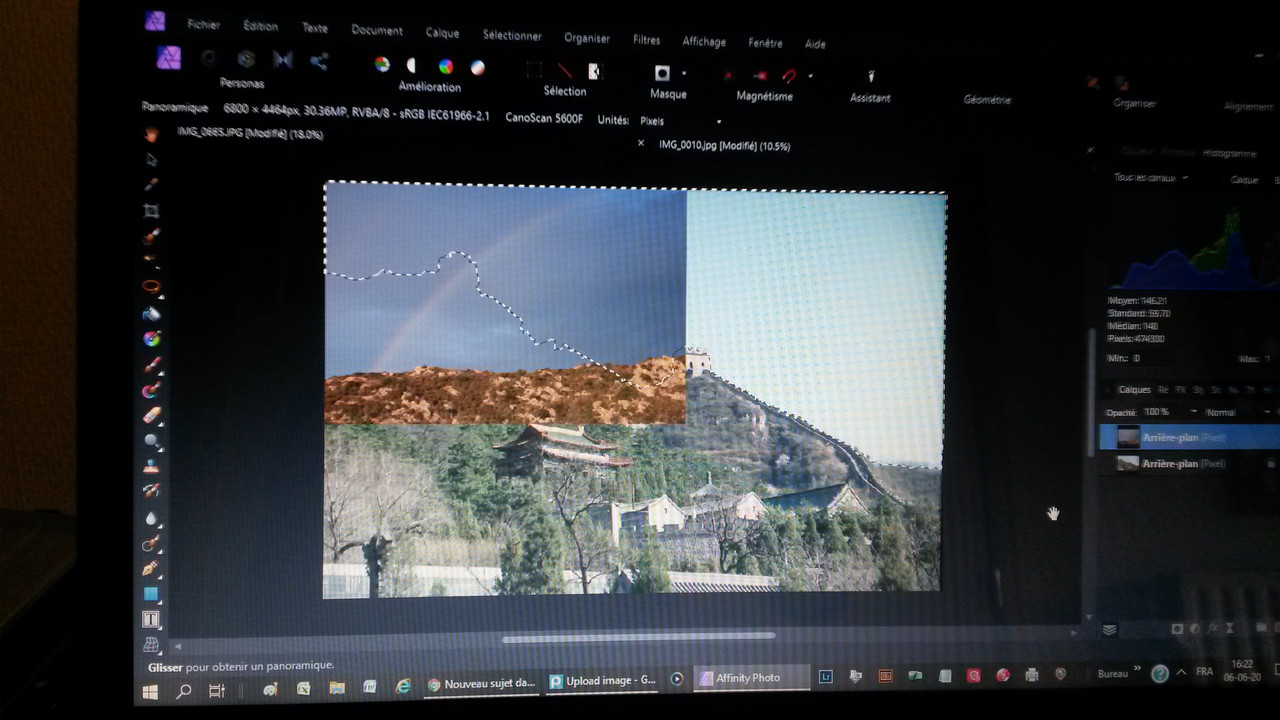Open the Assistant options
This screenshot has width=1280, height=720.
871,76
